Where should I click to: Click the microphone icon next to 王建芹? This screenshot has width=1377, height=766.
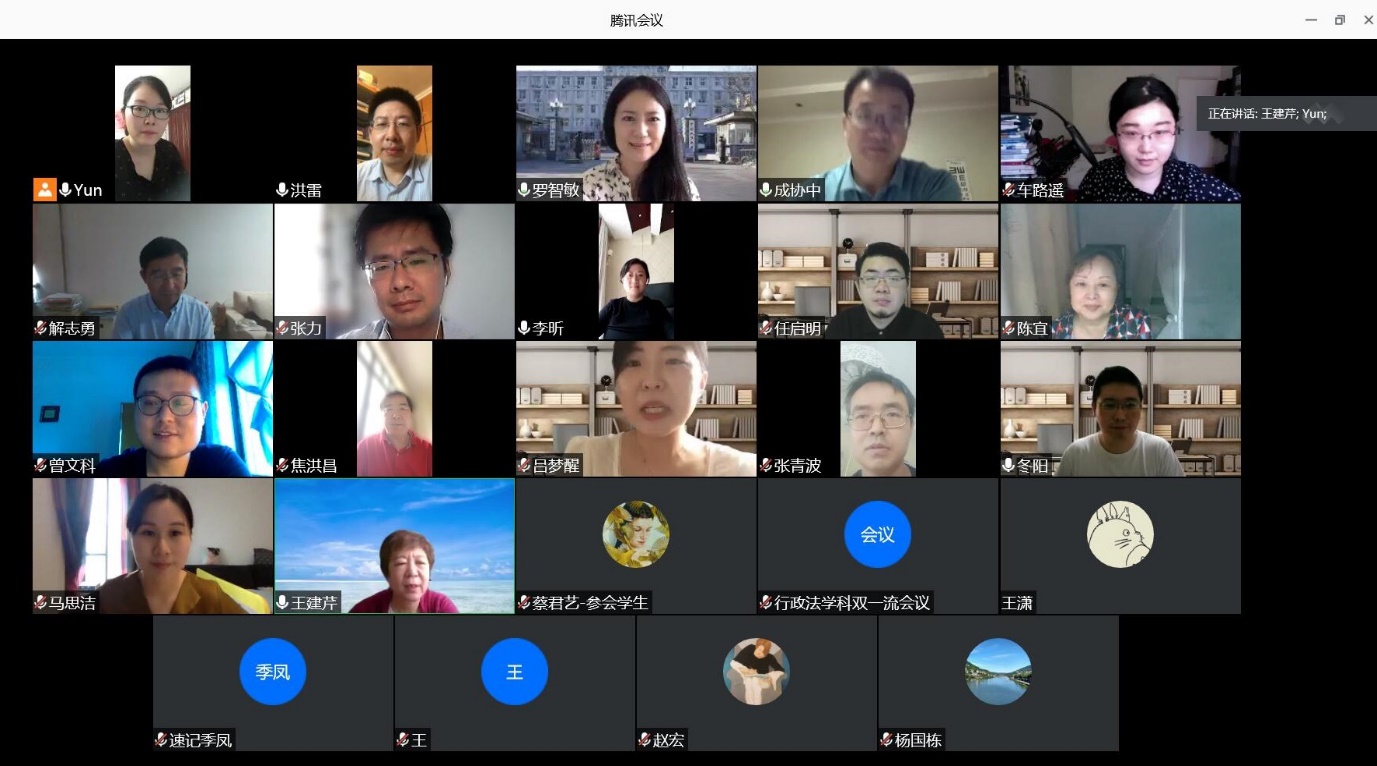[283, 603]
